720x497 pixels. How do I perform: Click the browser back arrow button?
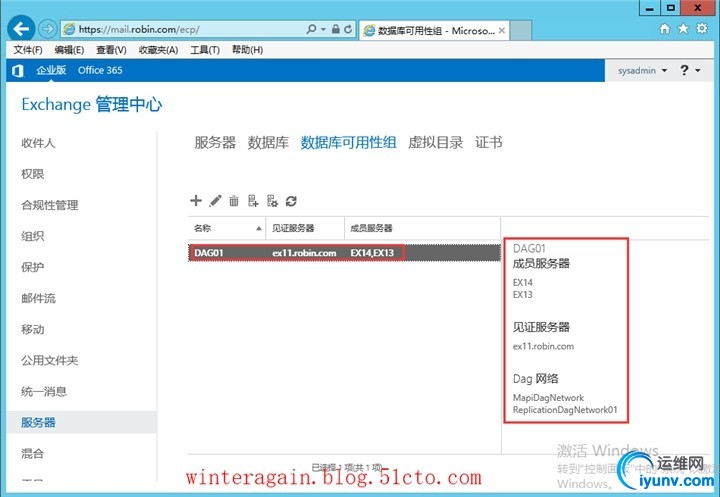click(x=21, y=29)
